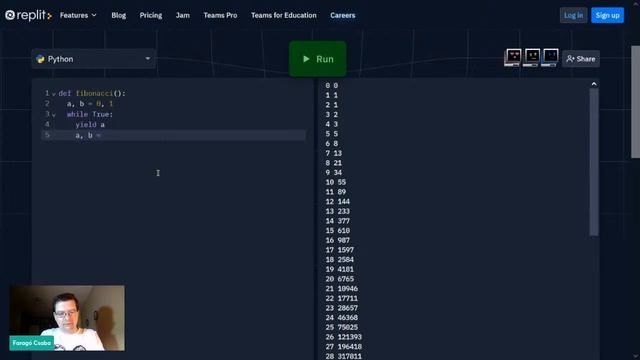The height and width of the screenshot is (360, 640).
Task: Open Teams for Education page
Action: pos(284,15)
